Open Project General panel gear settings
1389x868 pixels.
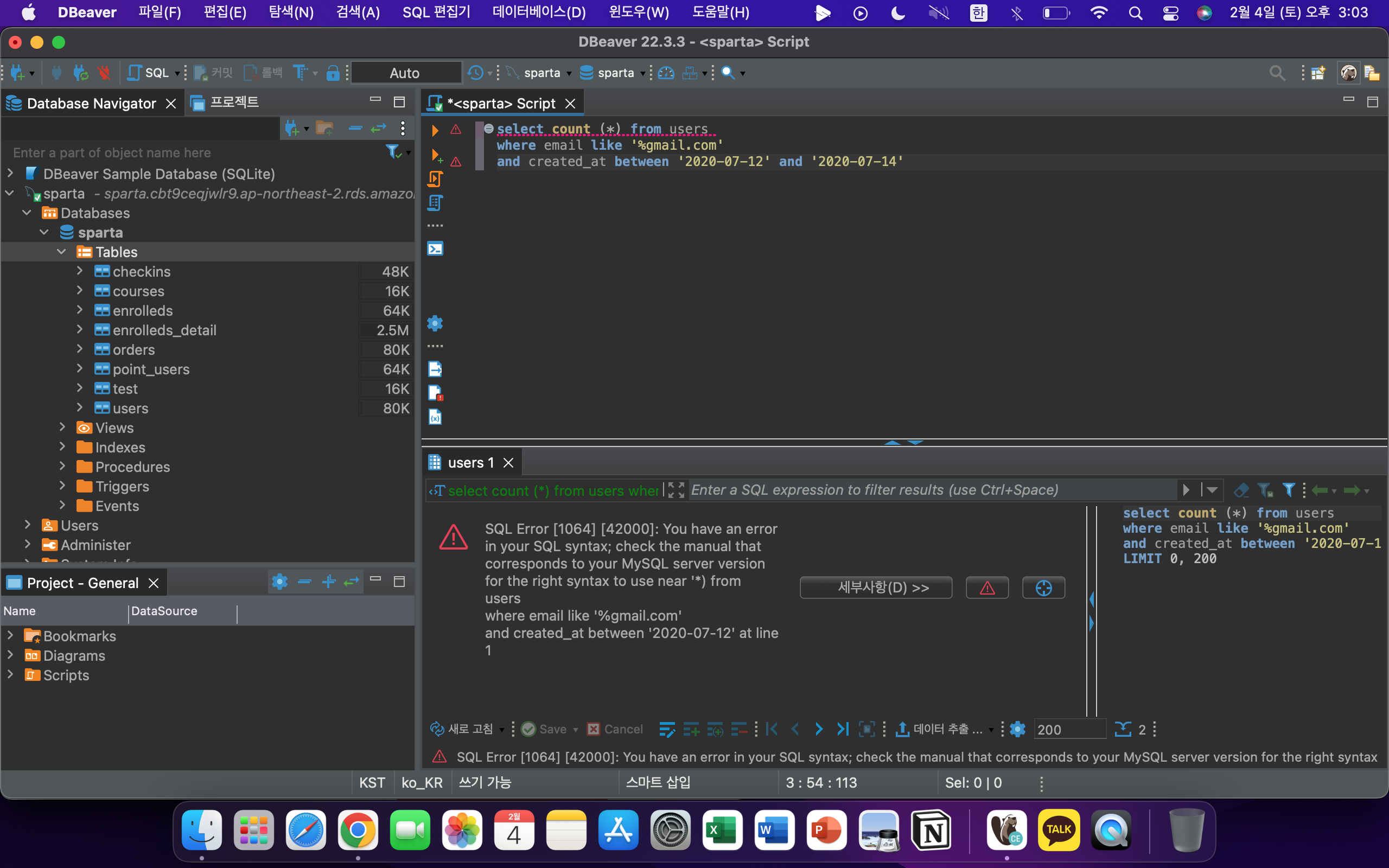(279, 582)
